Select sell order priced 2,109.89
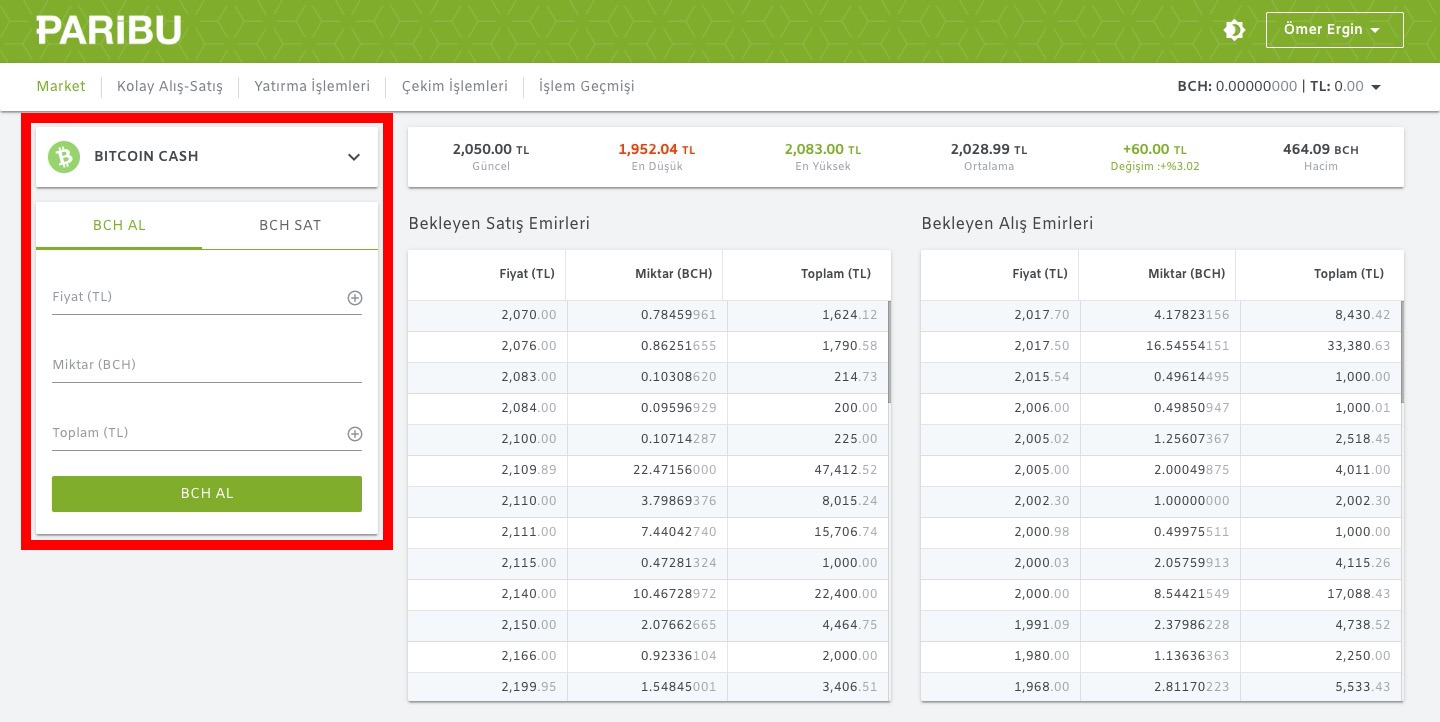 pyautogui.click(x=648, y=471)
